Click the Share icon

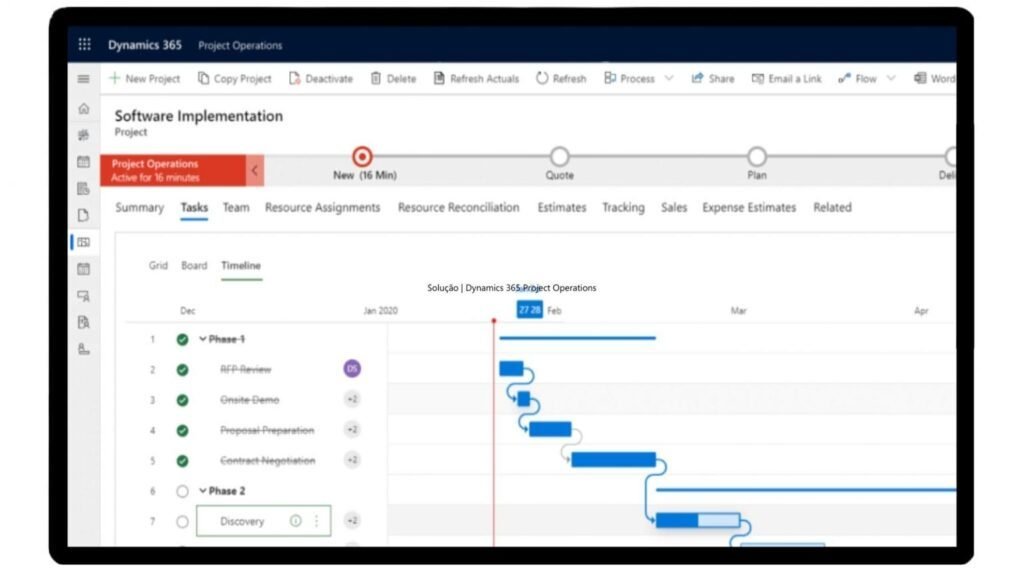(x=697, y=78)
